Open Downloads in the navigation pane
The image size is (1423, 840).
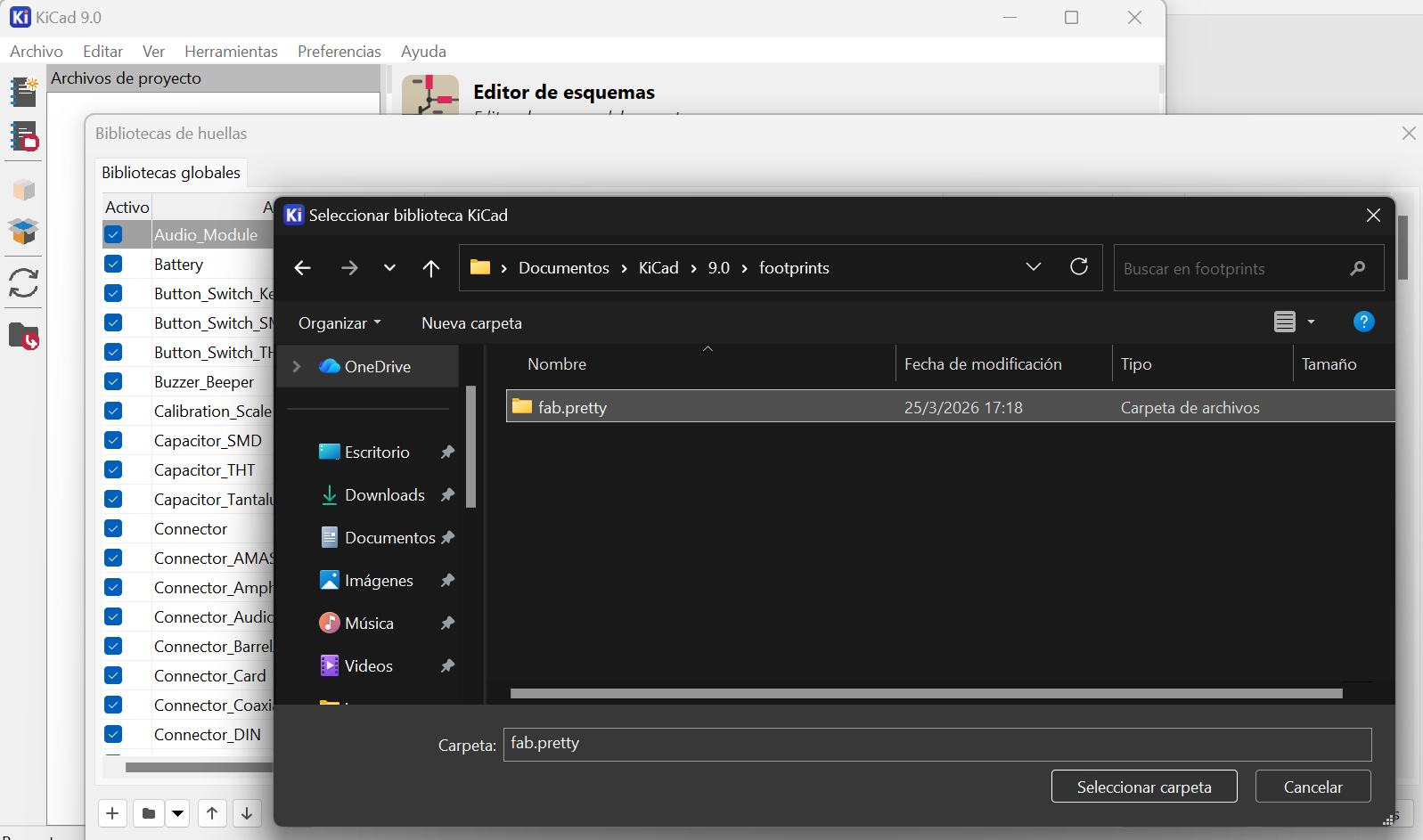pos(385,495)
